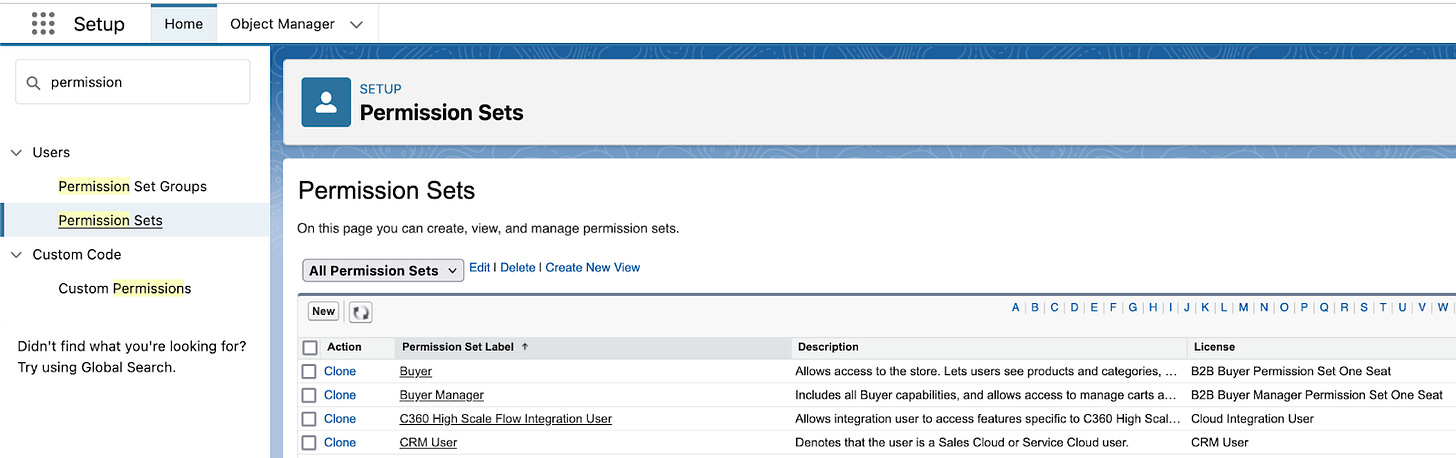Click the Permission Sets page header icon
Screen dimensions: 1456x458
tap(326, 102)
